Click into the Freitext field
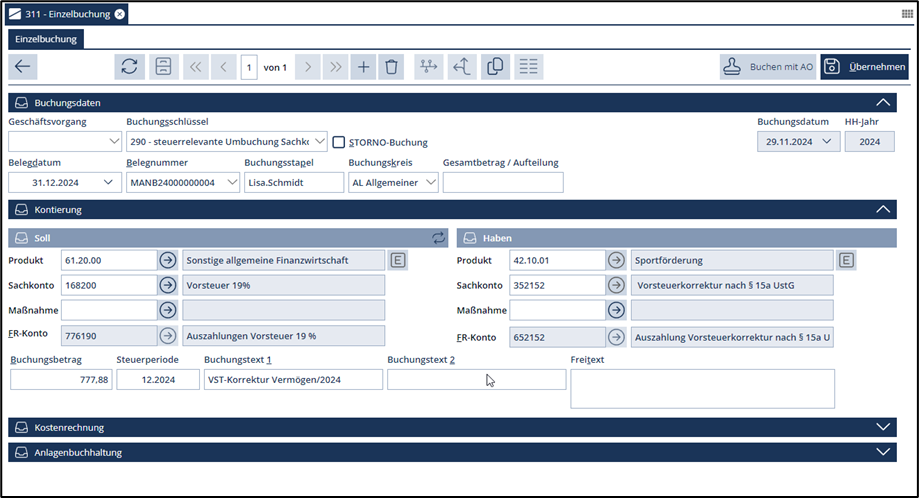 [702, 388]
